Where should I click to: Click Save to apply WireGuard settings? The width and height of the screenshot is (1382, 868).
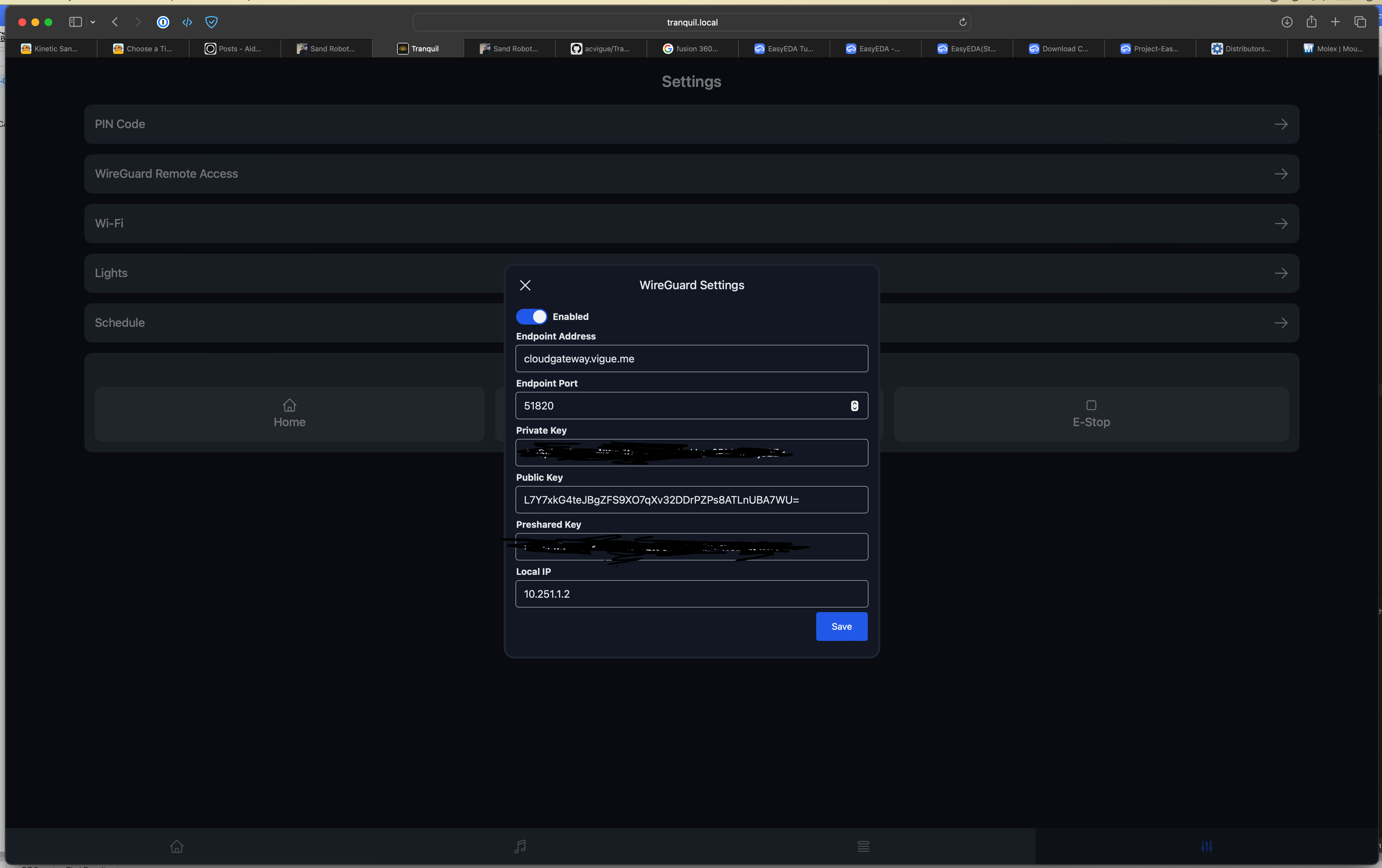pos(841,626)
